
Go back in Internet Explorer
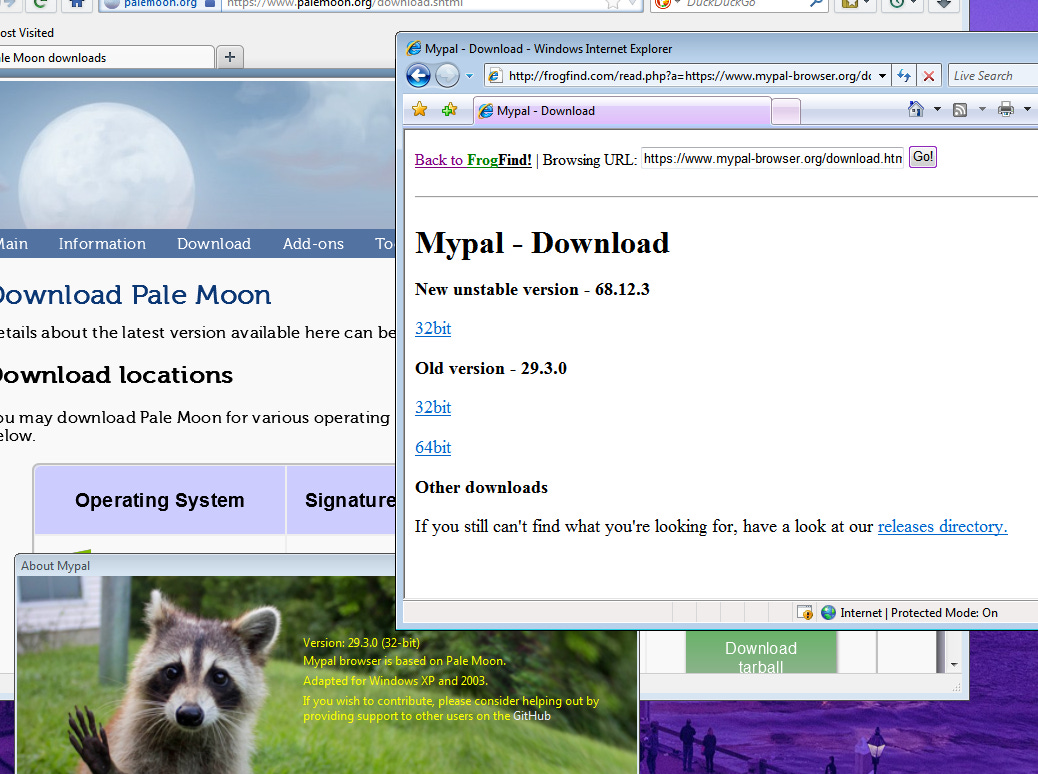tap(418, 75)
